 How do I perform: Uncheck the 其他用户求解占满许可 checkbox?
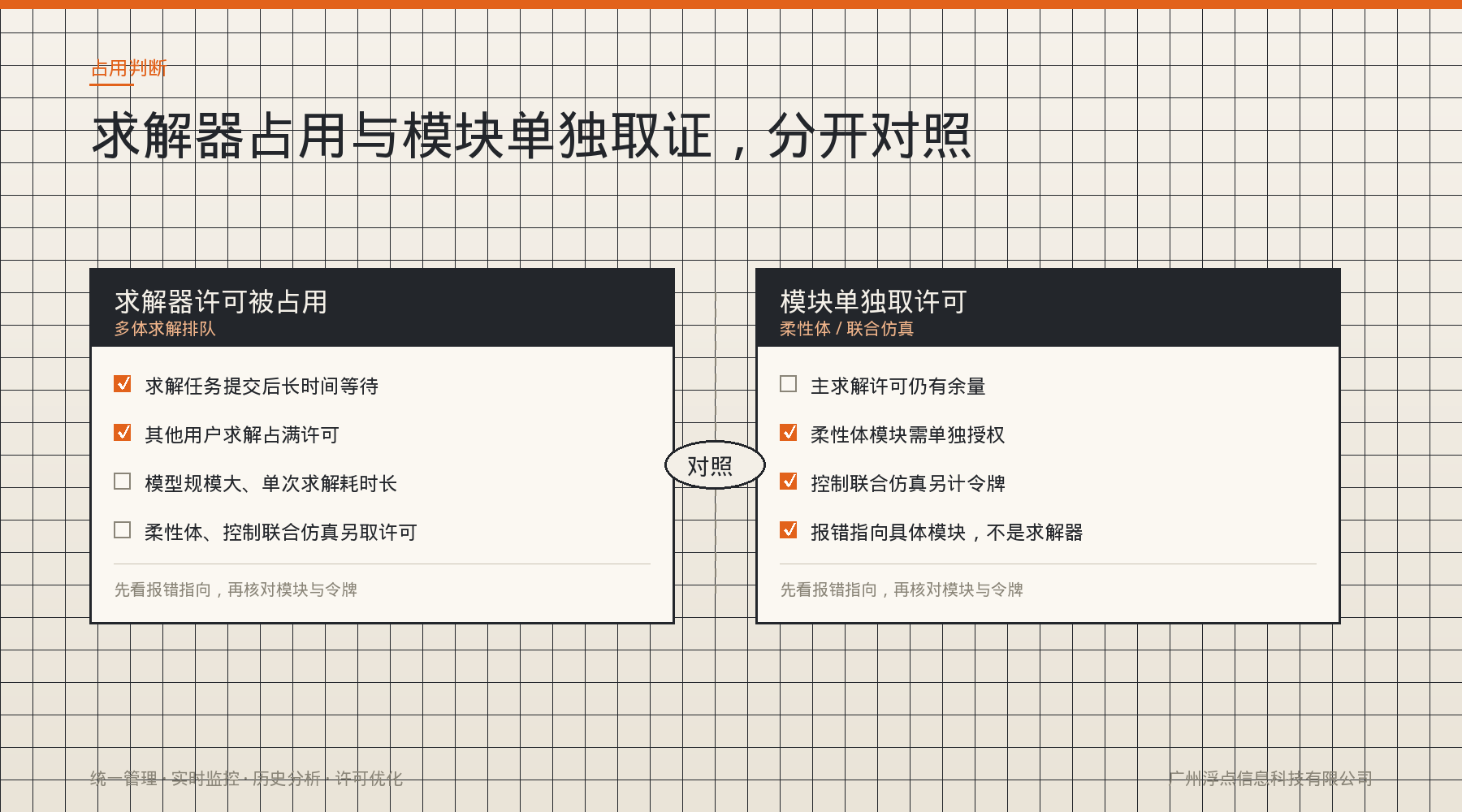point(123,433)
